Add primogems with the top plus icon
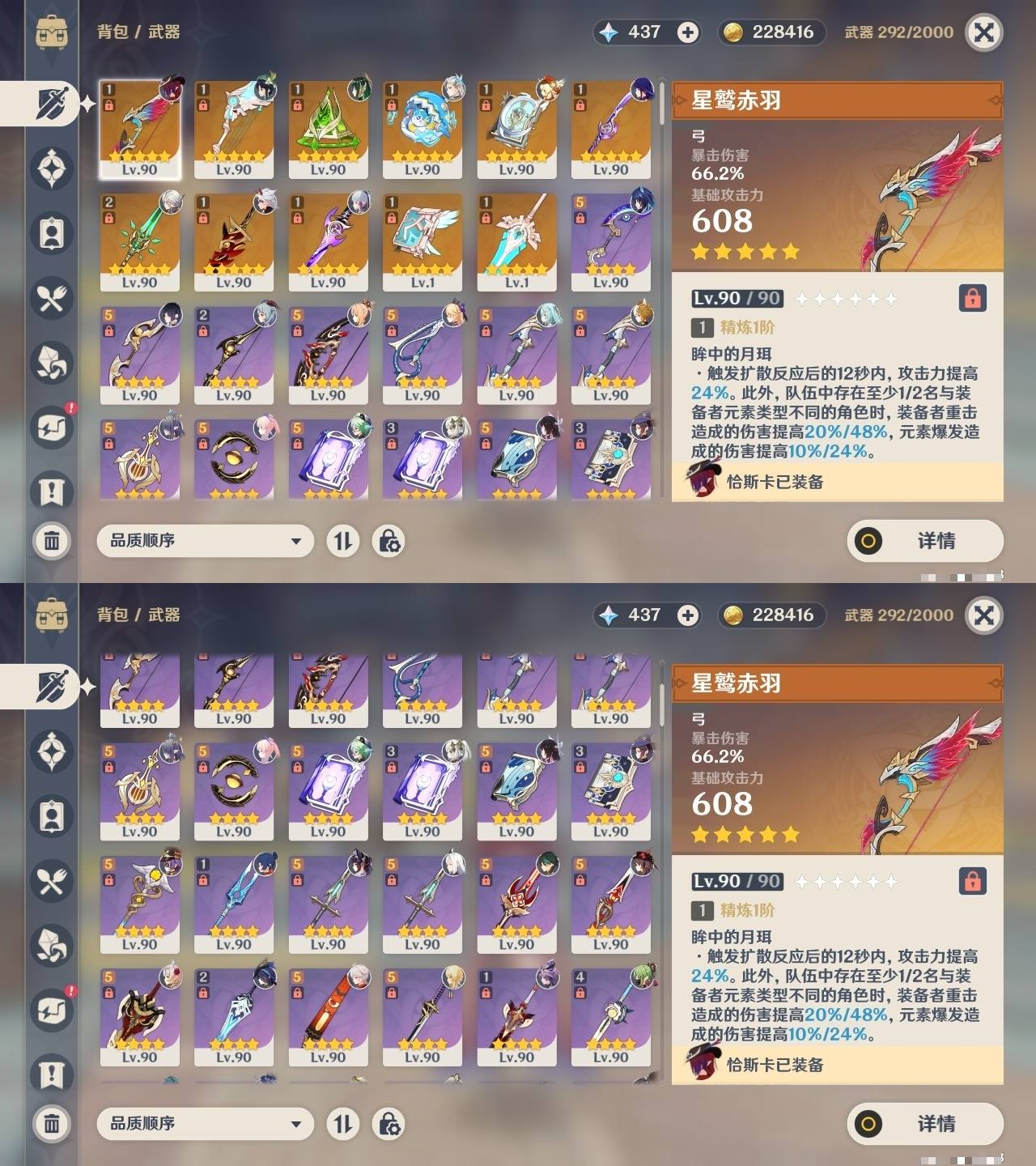This screenshot has height=1166, width=1036. click(688, 32)
